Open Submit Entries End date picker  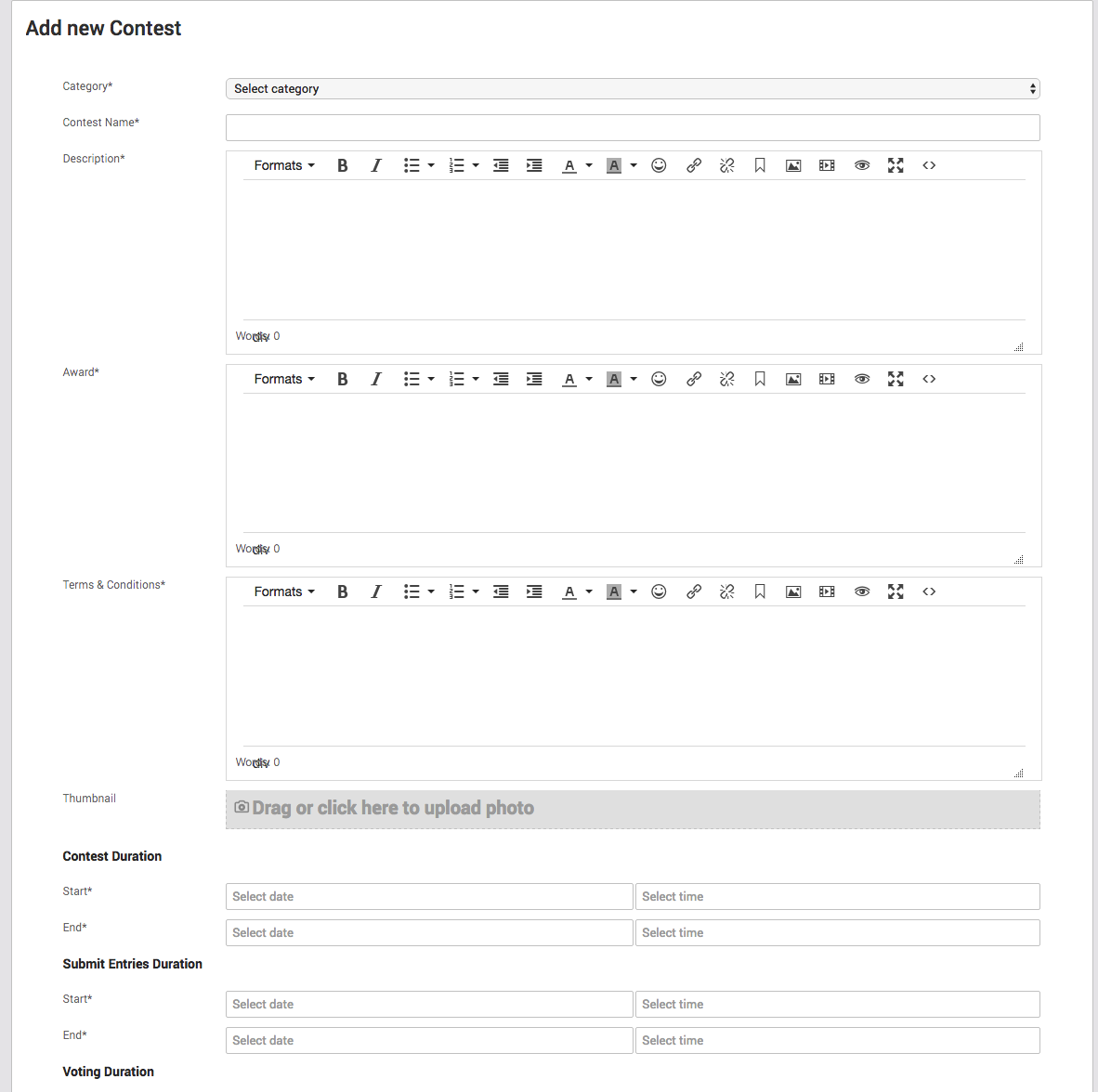pyautogui.click(x=429, y=1041)
